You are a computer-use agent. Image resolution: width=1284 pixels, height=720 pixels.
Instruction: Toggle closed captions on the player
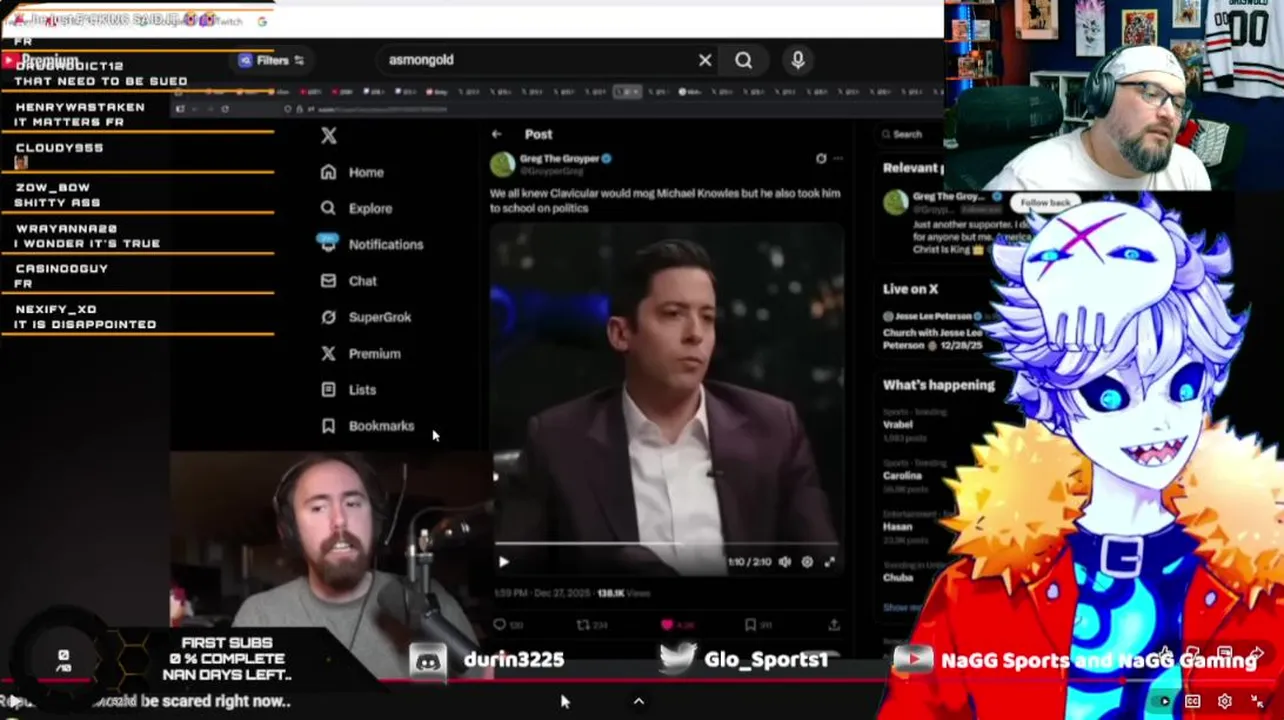pyautogui.click(x=1192, y=701)
